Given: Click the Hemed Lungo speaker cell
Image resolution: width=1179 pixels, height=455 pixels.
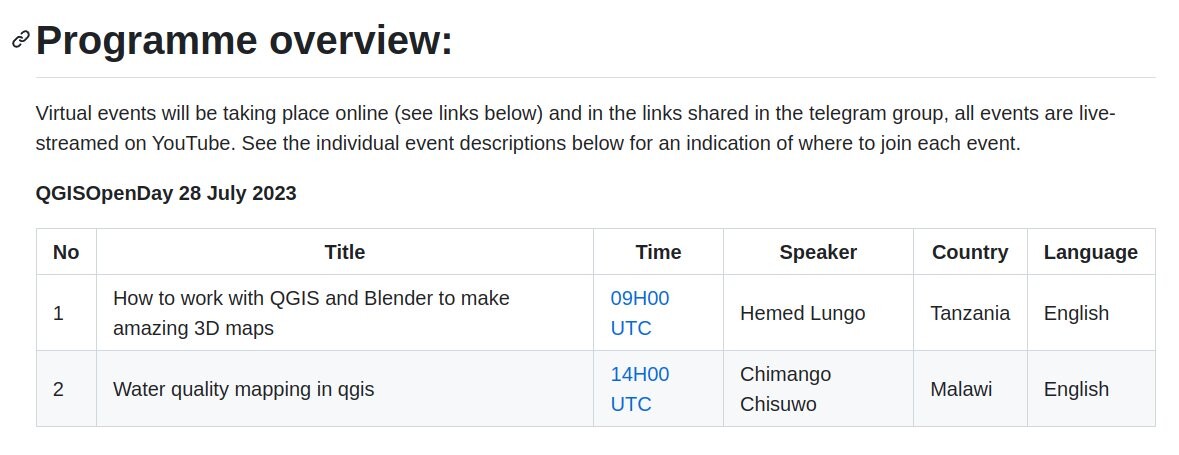Looking at the screenshot, I should [x=818, y=313].
